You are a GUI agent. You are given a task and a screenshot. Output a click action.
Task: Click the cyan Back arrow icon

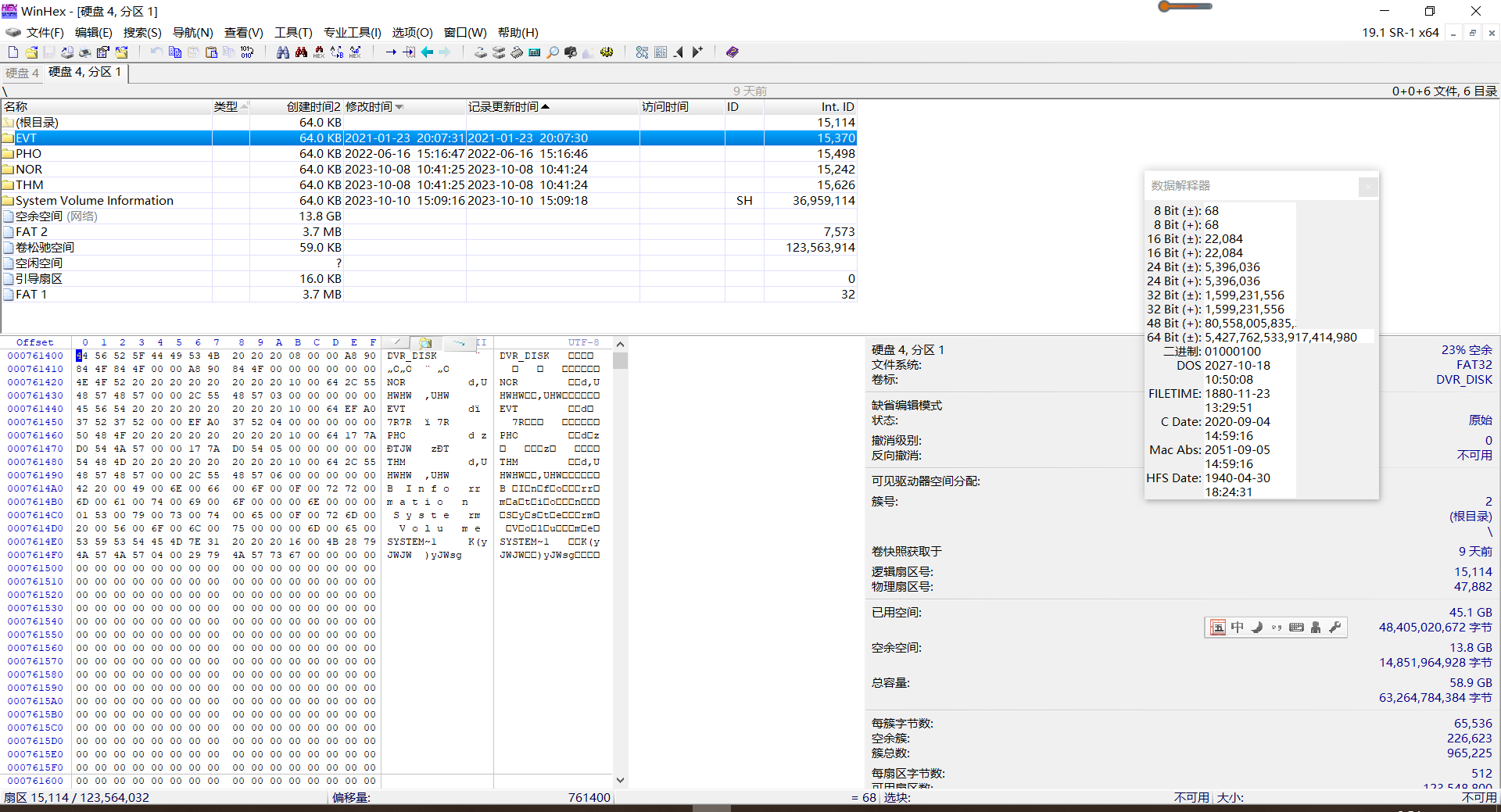tap(427, 52)
